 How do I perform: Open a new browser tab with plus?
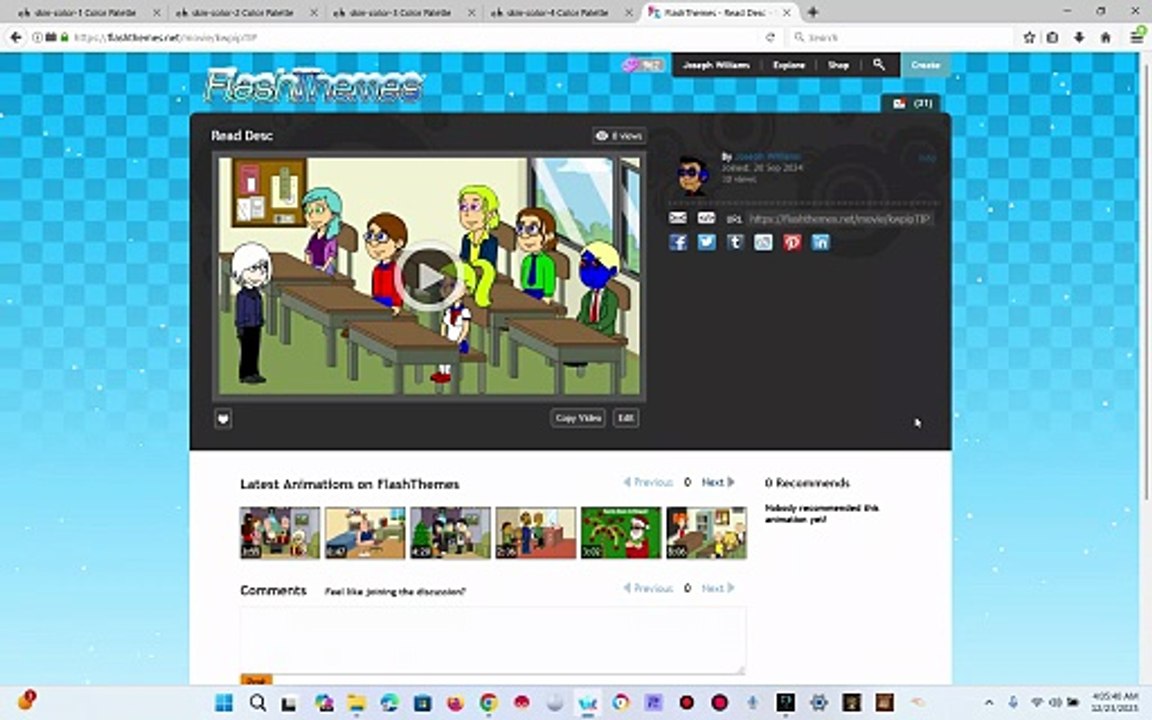tap(813, 12)
